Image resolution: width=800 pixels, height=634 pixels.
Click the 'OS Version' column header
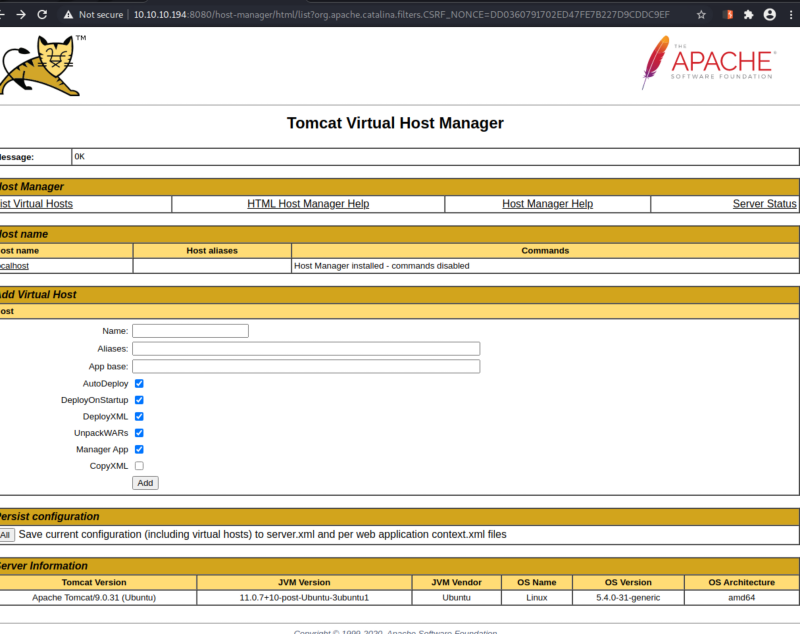pyautogui.click(x=628, y=582)
